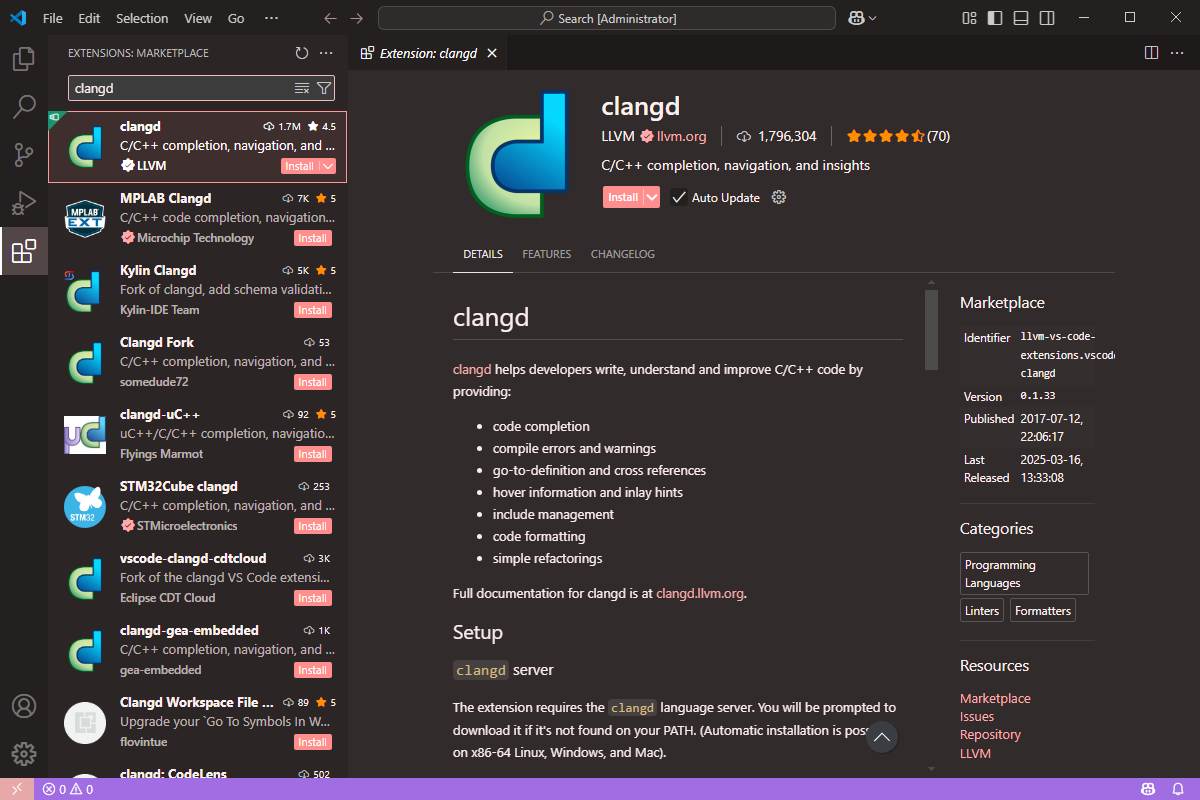The image size is (1200, 800).
Task: Go back with the navigation arrow
Action: (331, 18)
